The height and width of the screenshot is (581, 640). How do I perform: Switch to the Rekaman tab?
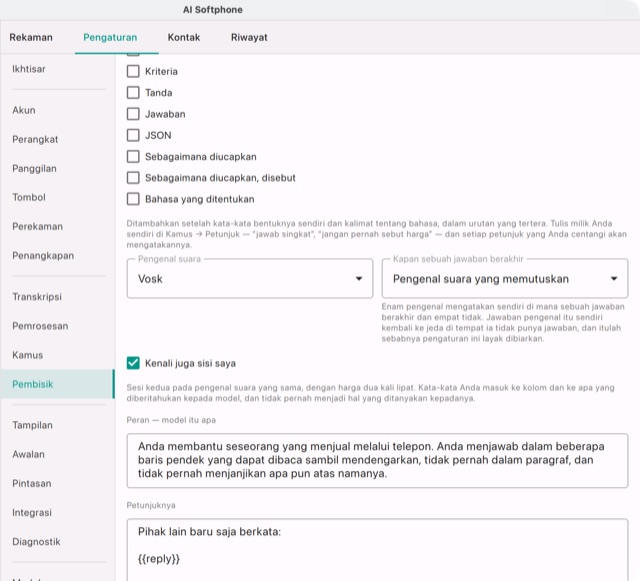tap(31, 37)
